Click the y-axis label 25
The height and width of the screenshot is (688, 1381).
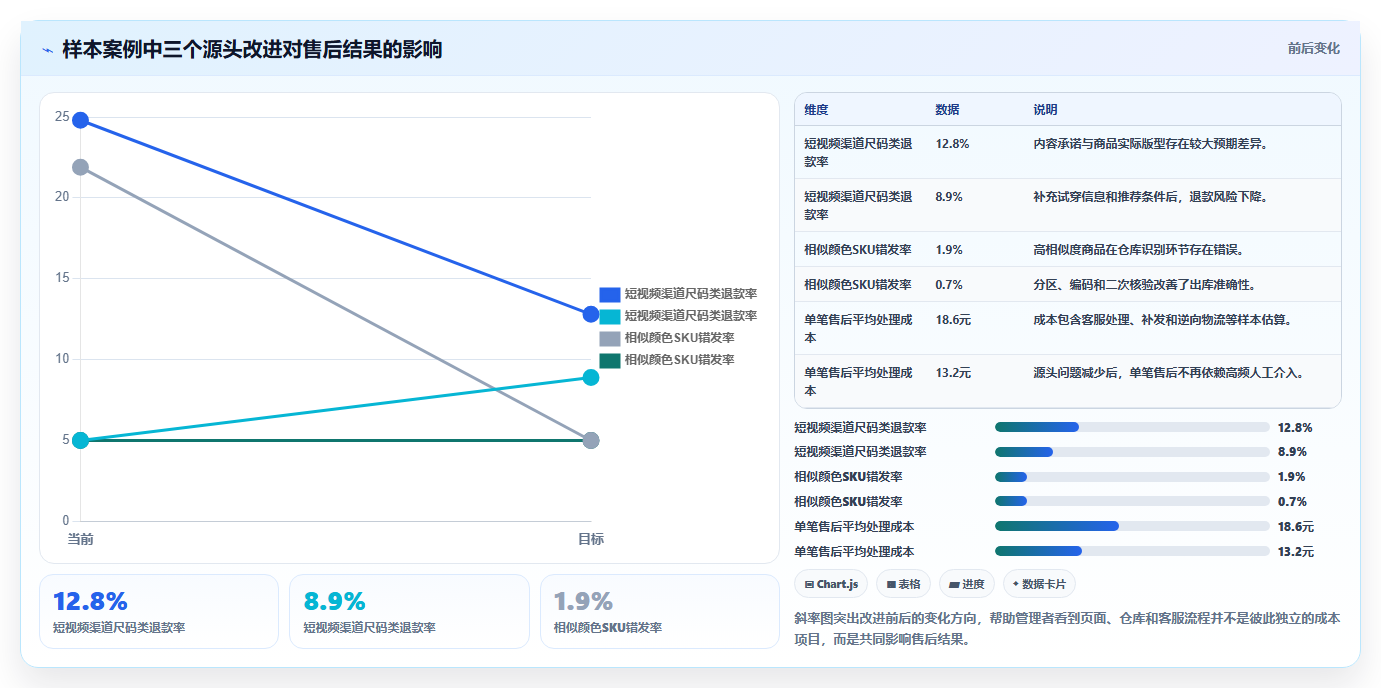(x=62, y=117)
